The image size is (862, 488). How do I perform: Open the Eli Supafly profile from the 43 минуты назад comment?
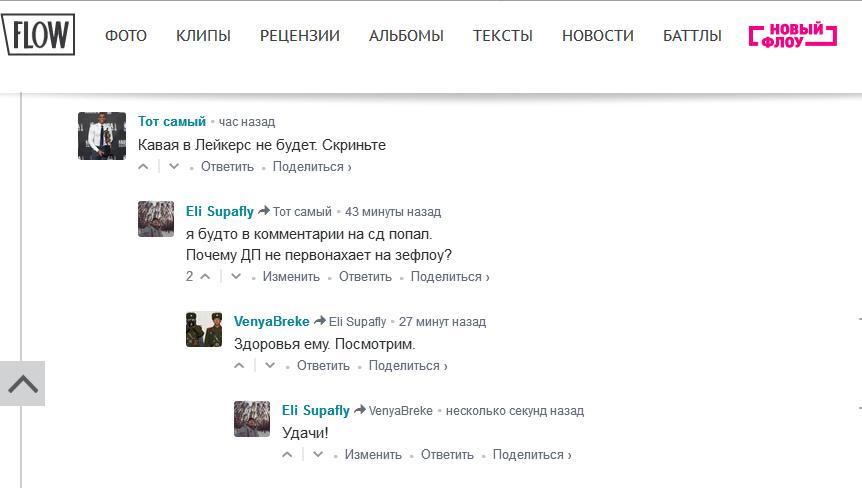219,212
